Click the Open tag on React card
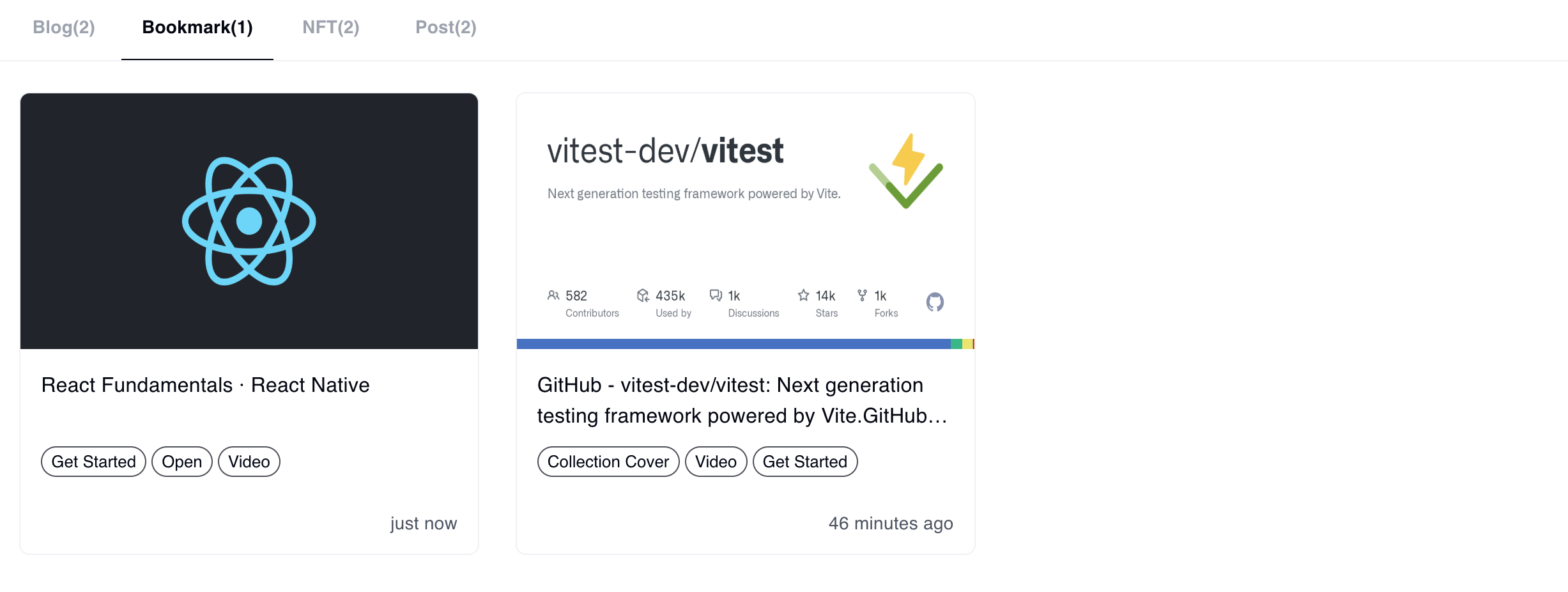The height and width of the screenshot is (592, 1568). 181,462
